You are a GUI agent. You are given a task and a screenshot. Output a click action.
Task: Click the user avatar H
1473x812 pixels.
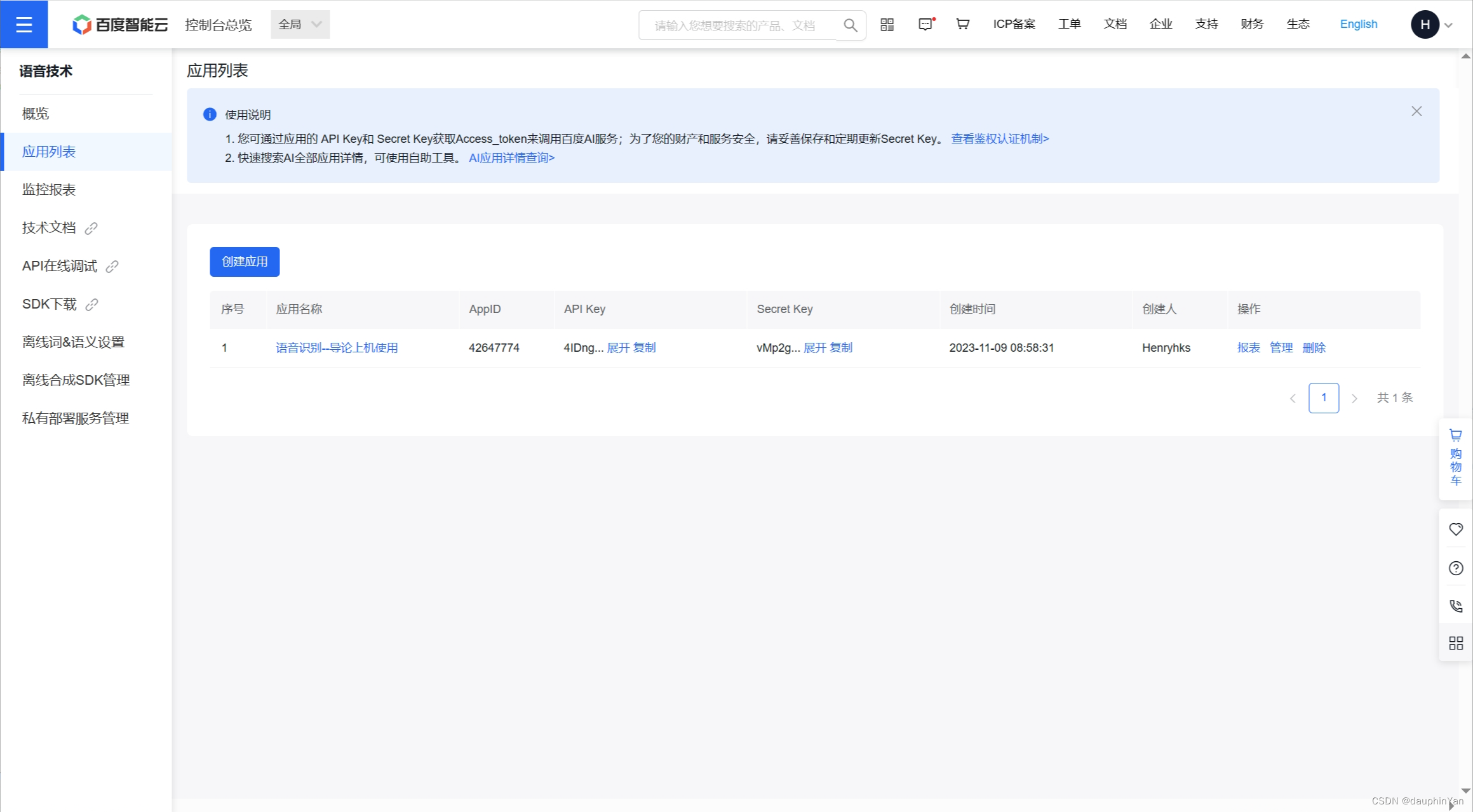click(1425, 24)
